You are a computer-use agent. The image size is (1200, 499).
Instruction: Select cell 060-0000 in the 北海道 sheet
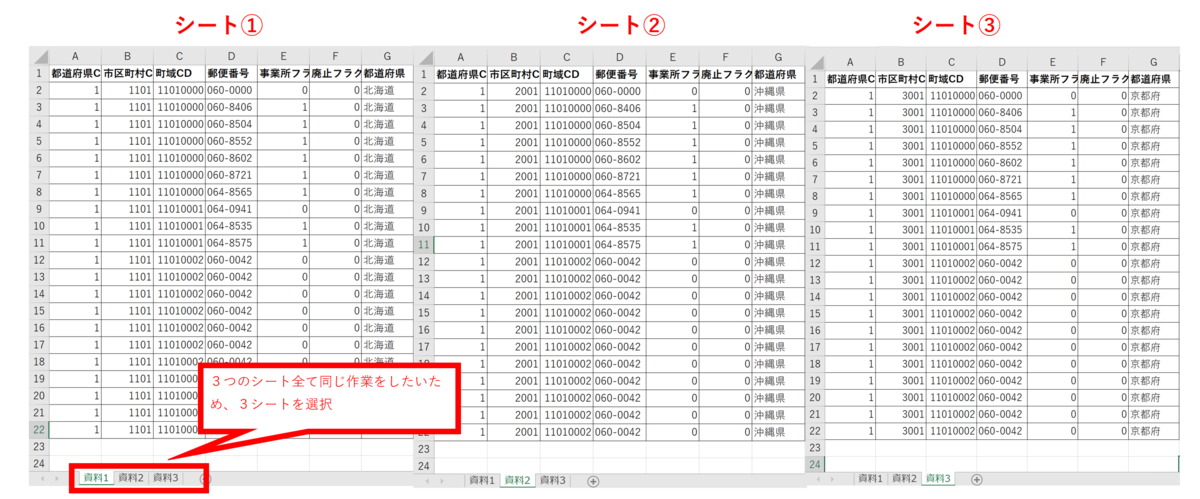[231, 90]
